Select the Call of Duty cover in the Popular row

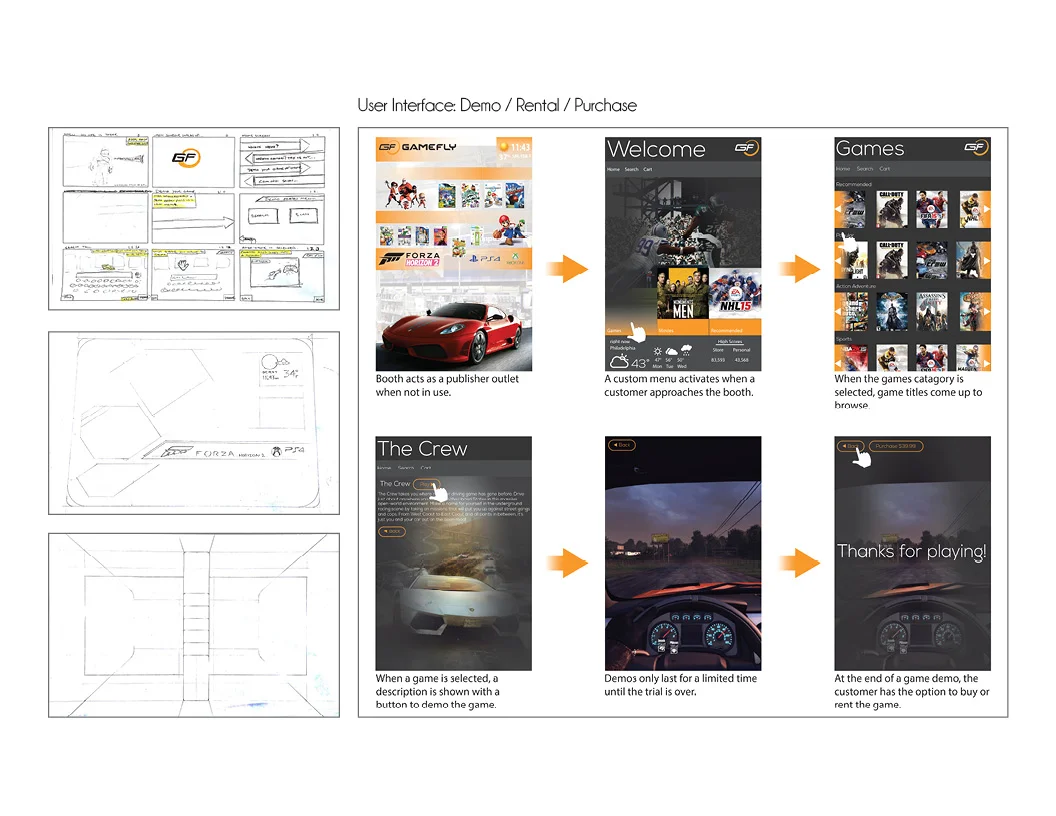891,260
